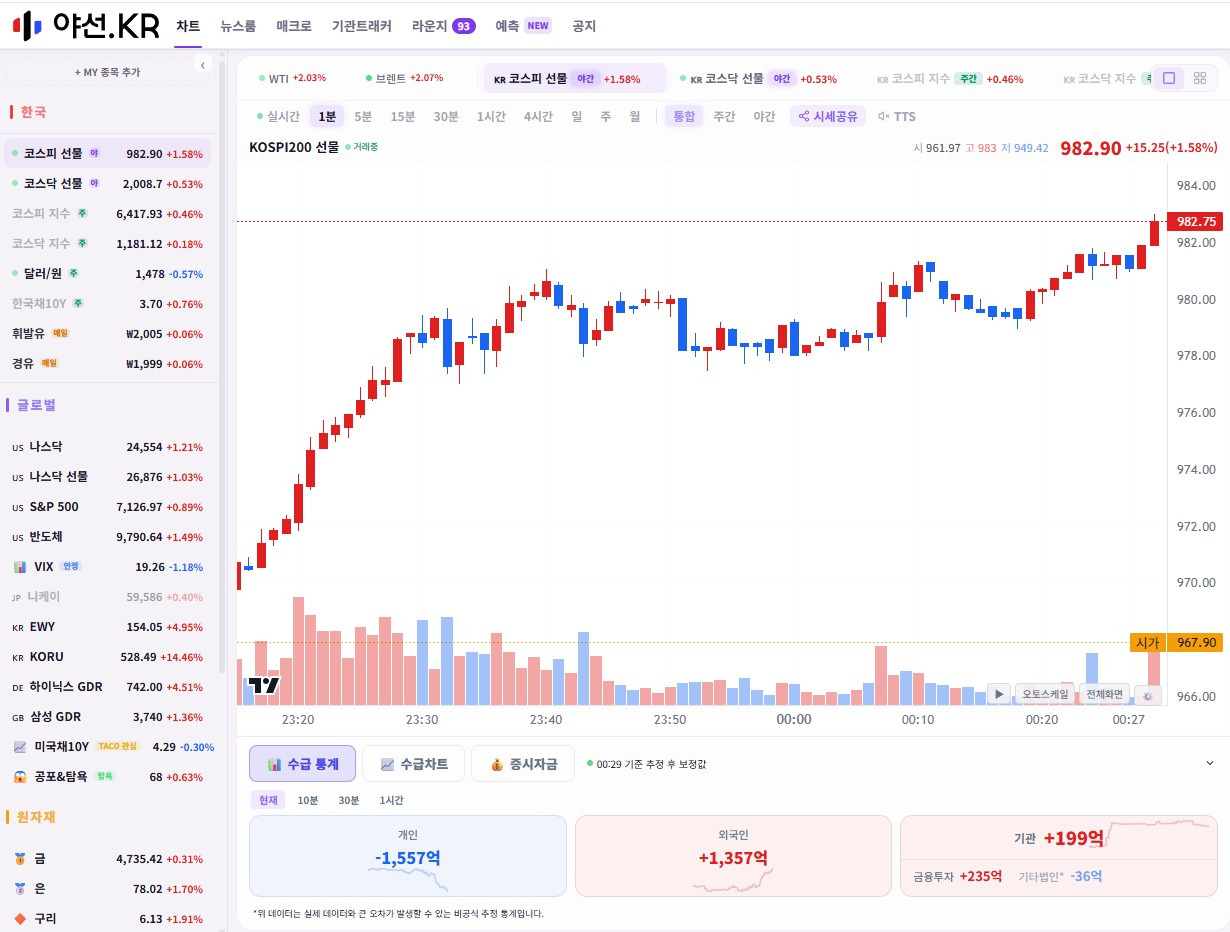Image resolution: width=1230 pixels, height=932 pixels.
Task: Click the + MY 종목 추가 button
Action: 107,72
